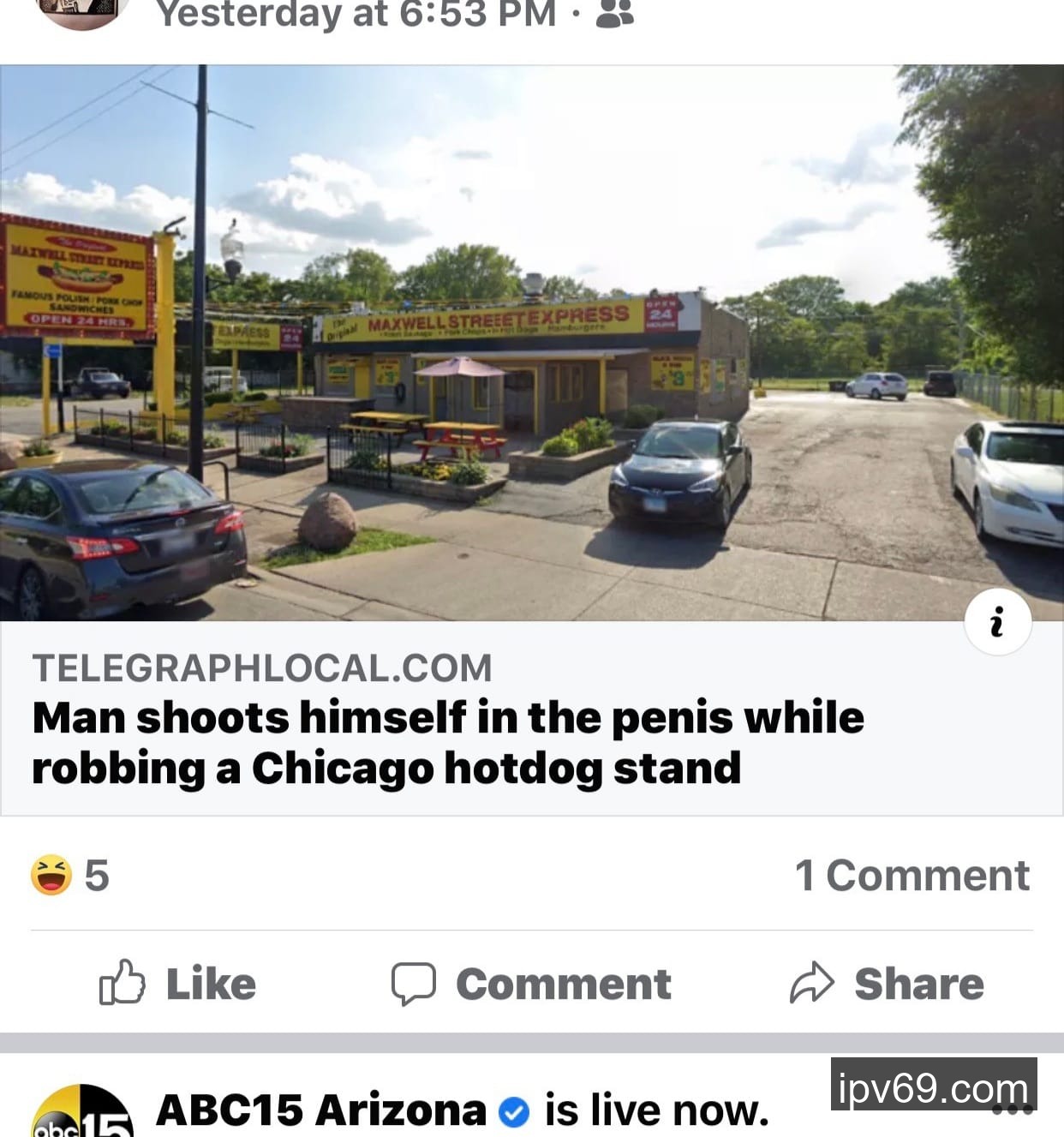View the 1 Comment thread

coord(912,875)
